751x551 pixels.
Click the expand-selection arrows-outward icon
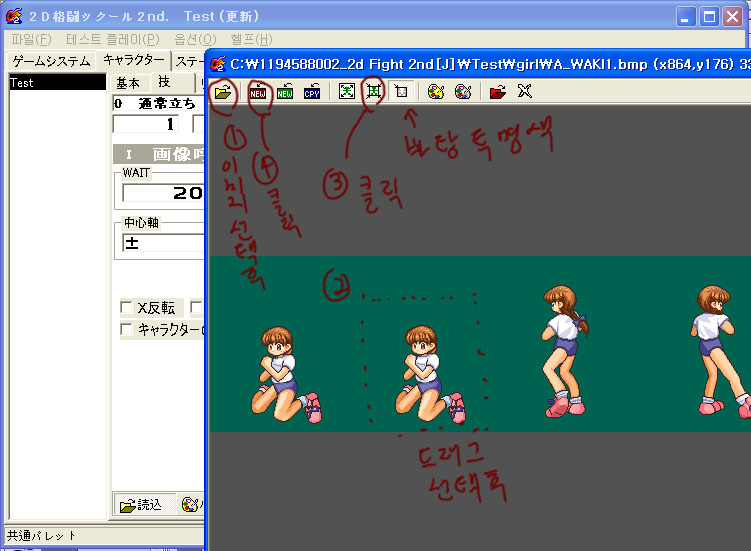pos(347,91)
